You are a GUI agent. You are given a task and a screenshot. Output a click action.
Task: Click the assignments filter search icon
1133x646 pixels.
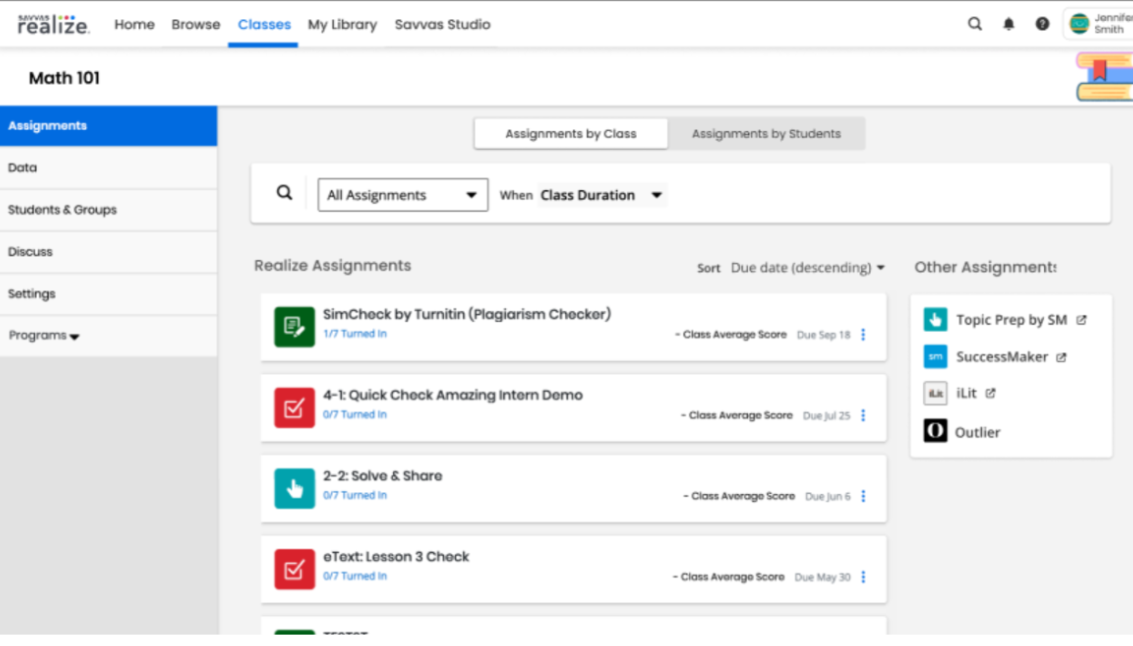tap(285, 193)
